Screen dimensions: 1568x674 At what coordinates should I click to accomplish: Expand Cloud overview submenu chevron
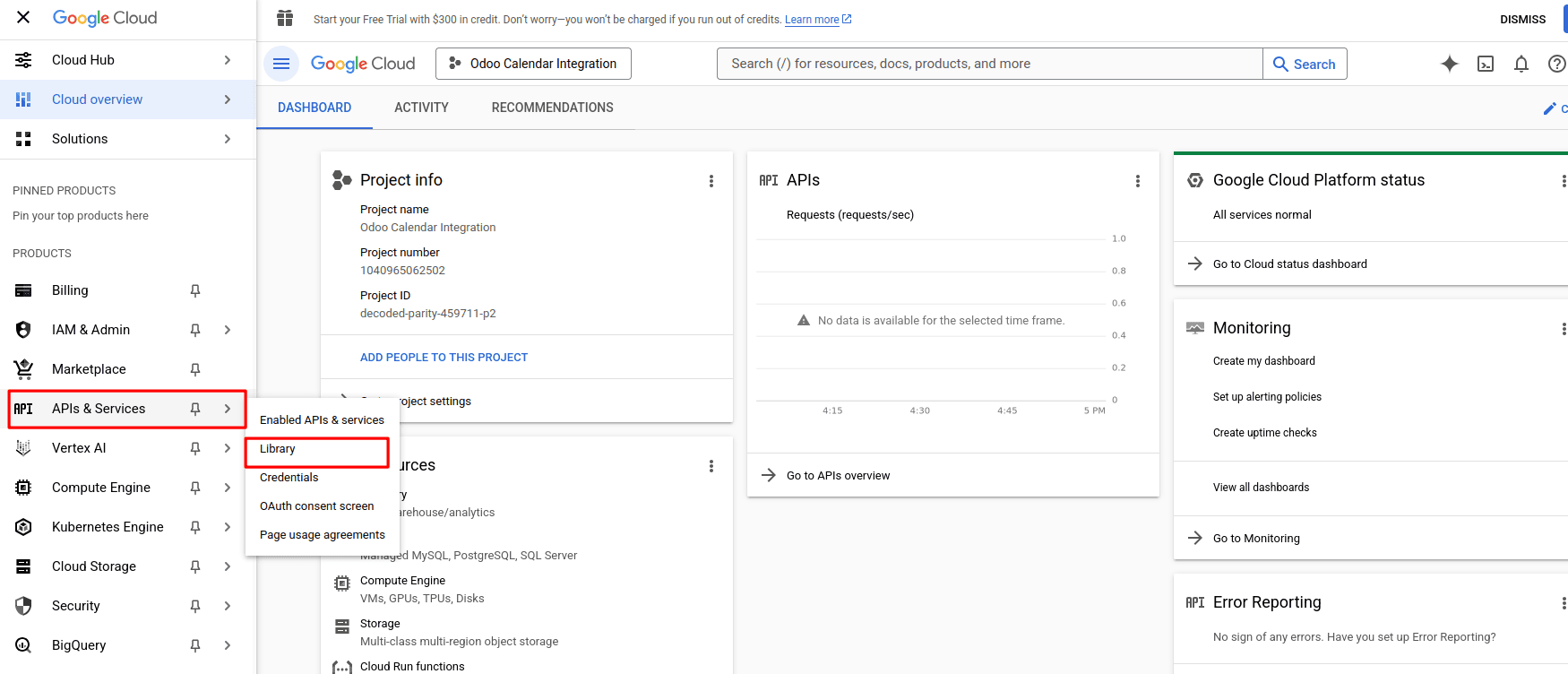click(x=228, y=99)
